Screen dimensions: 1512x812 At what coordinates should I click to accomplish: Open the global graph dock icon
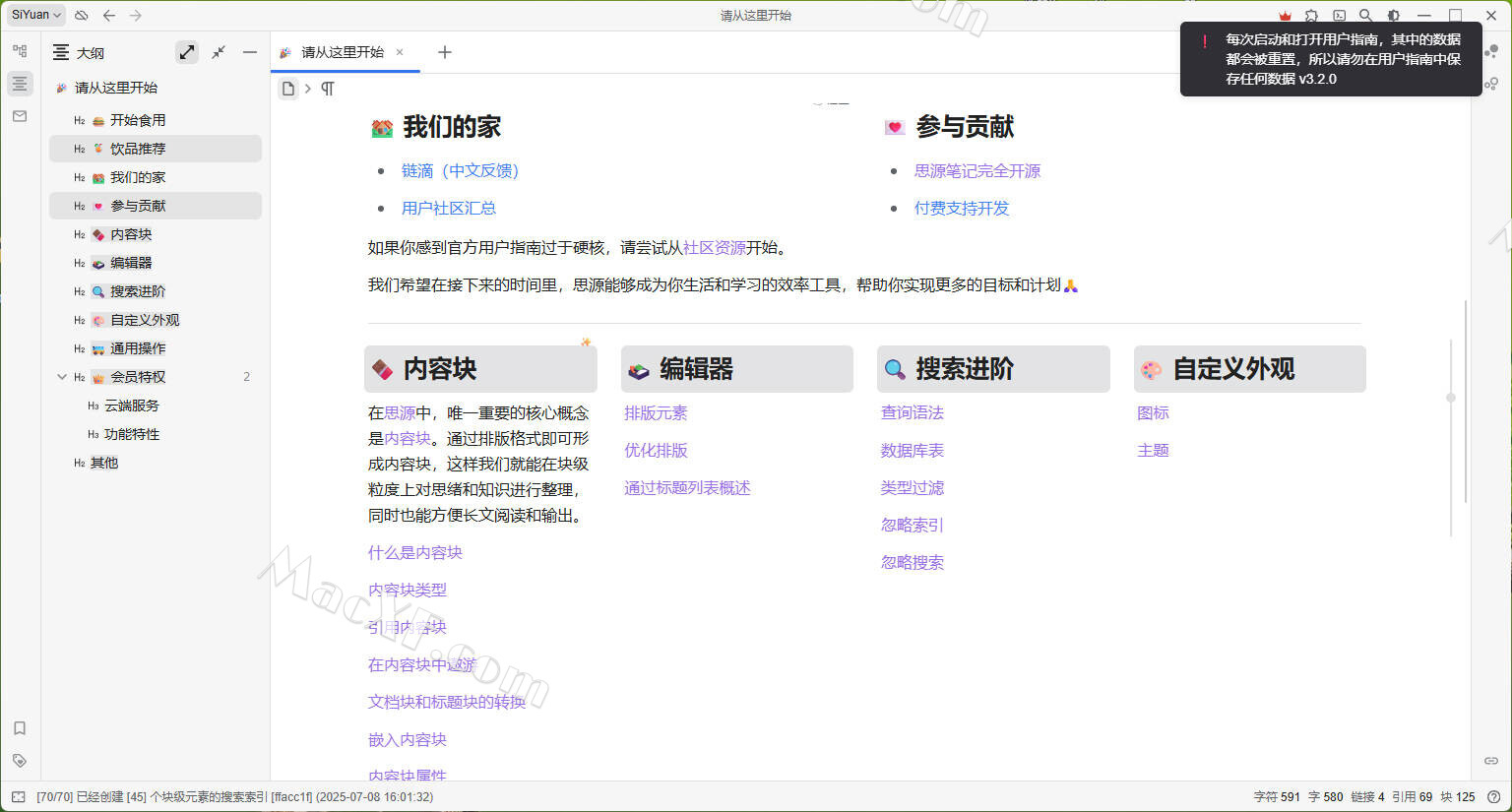coord(1492,84)
